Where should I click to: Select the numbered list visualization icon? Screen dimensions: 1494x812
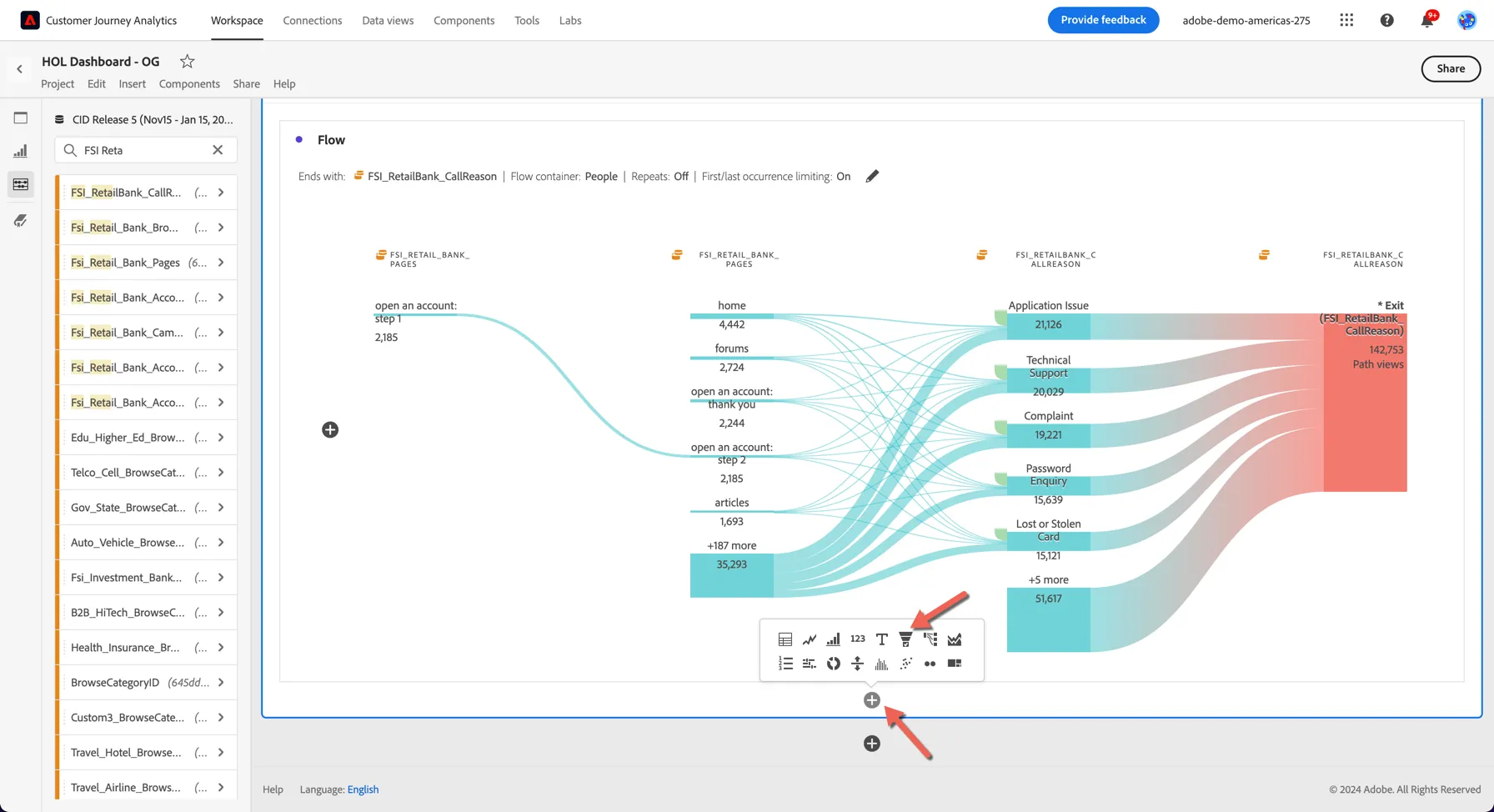tap(785, 664)
